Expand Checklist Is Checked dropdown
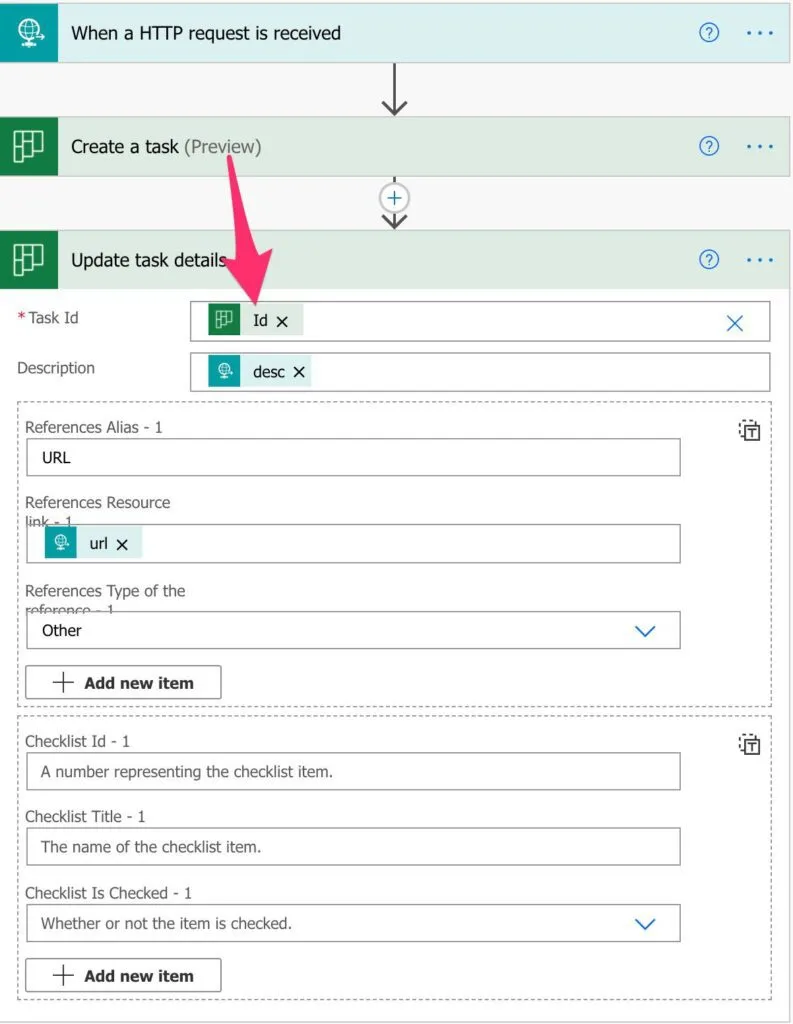The height and width of the screenshot is (1024, 793). tap(645, 923)
